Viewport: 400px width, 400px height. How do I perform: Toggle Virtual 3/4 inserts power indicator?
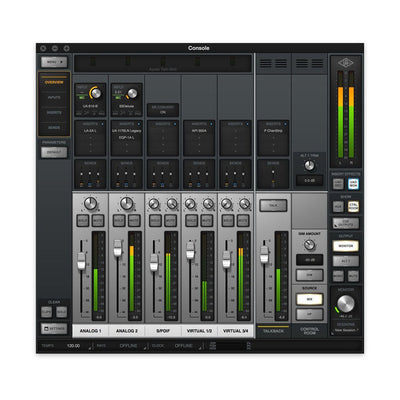(x=248, y=124)
